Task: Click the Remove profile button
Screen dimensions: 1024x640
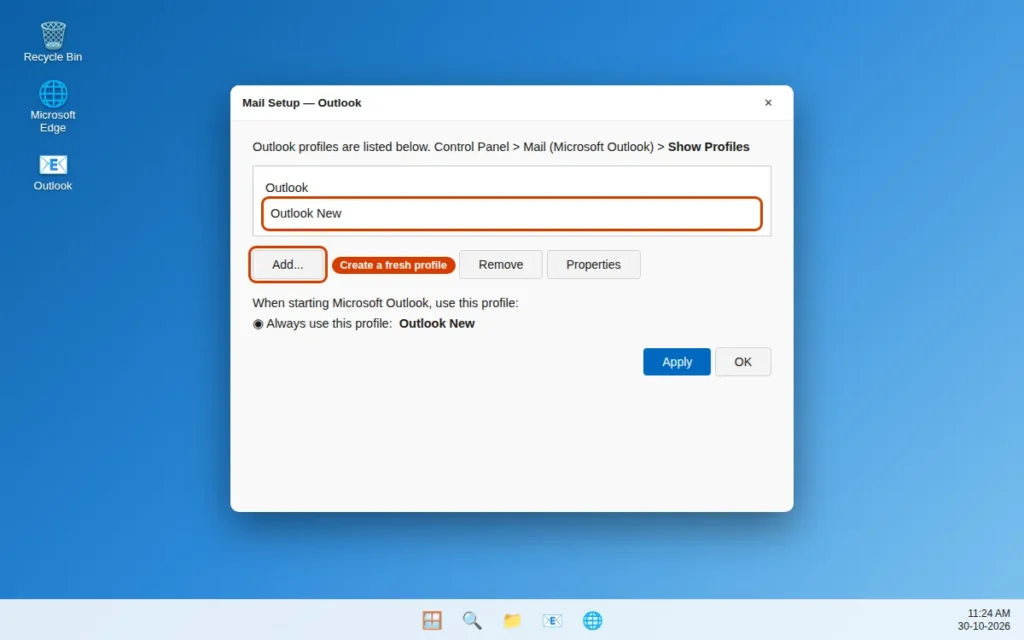Action: pos(500,264)
